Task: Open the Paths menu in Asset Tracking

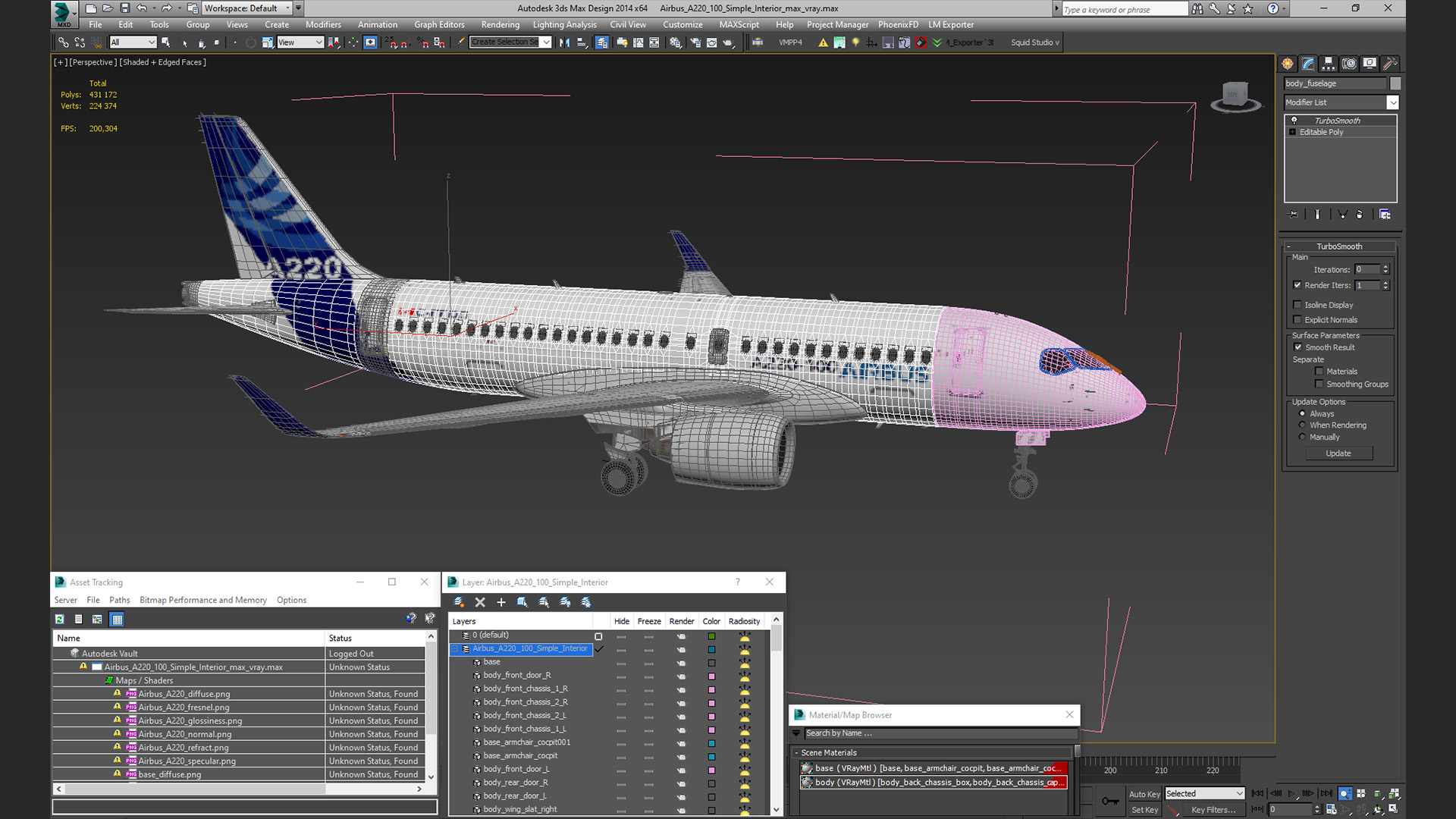Action: coord(119,600)
